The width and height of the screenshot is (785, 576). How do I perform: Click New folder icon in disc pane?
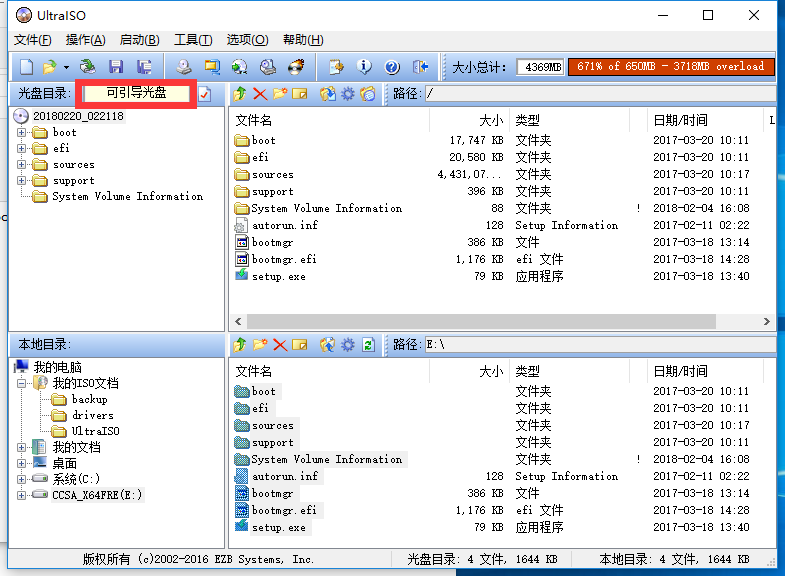[x=280, y=94]
